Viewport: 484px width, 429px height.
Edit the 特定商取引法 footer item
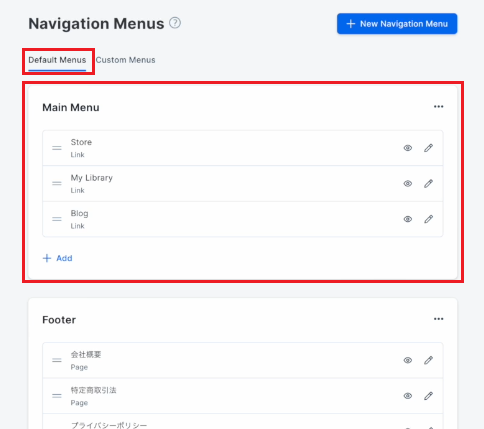428,396
